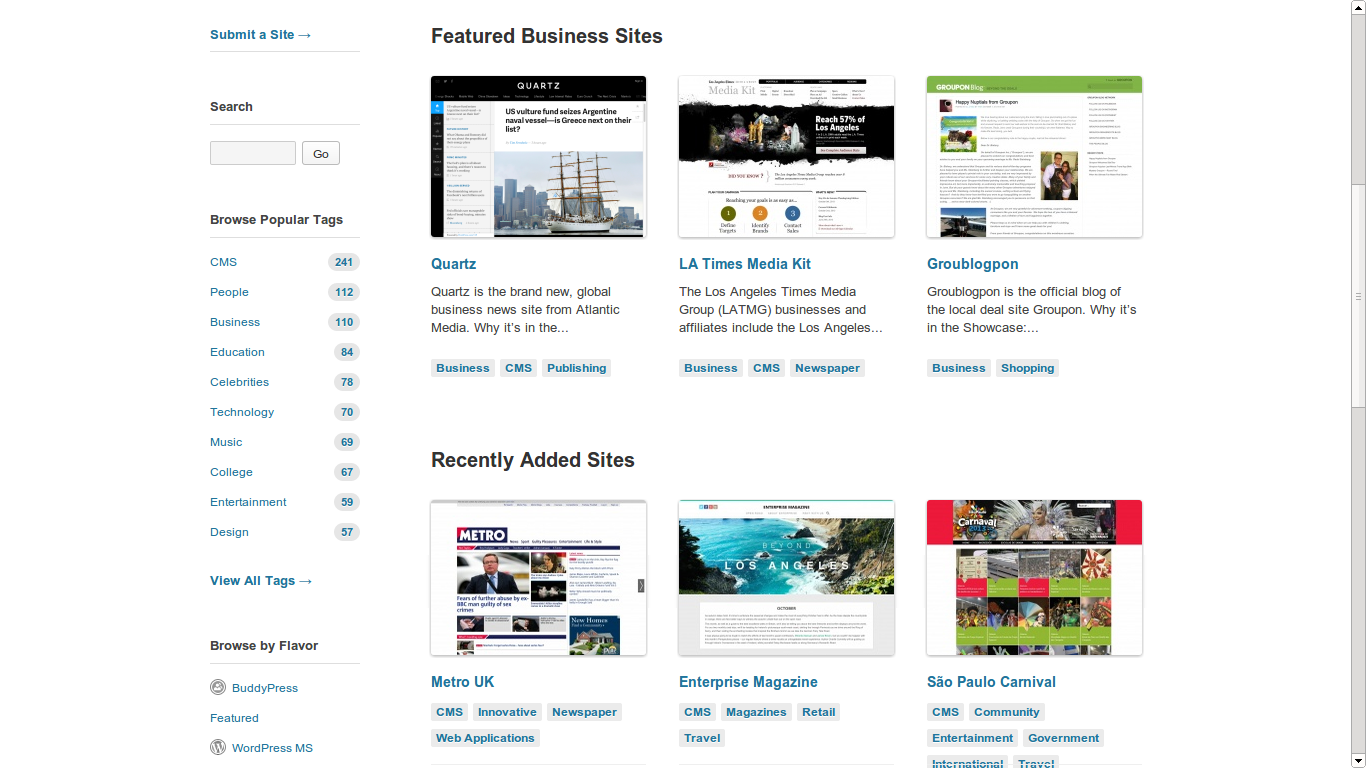Screen dimensions: 1366x768
Task: Click the Retail tag under Enterprise Magazine
Action: [818, 712]
